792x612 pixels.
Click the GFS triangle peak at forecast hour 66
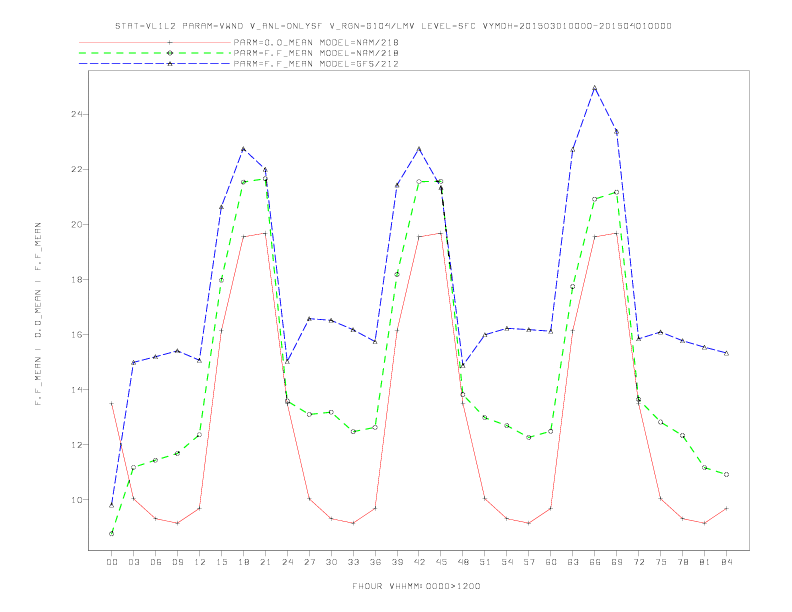(595, 88)
